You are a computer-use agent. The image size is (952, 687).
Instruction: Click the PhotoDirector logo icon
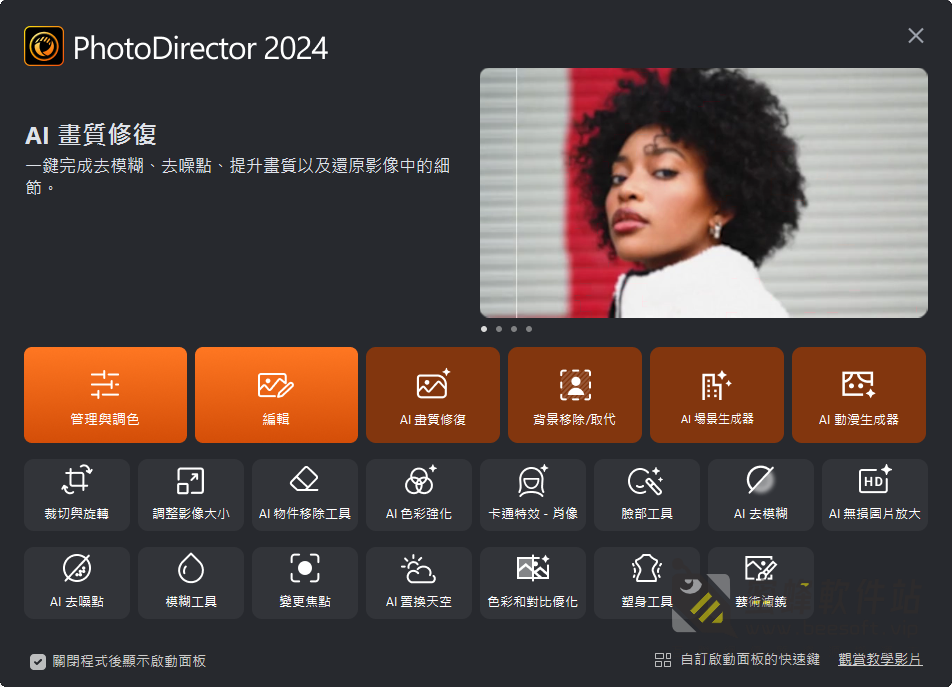44,46
